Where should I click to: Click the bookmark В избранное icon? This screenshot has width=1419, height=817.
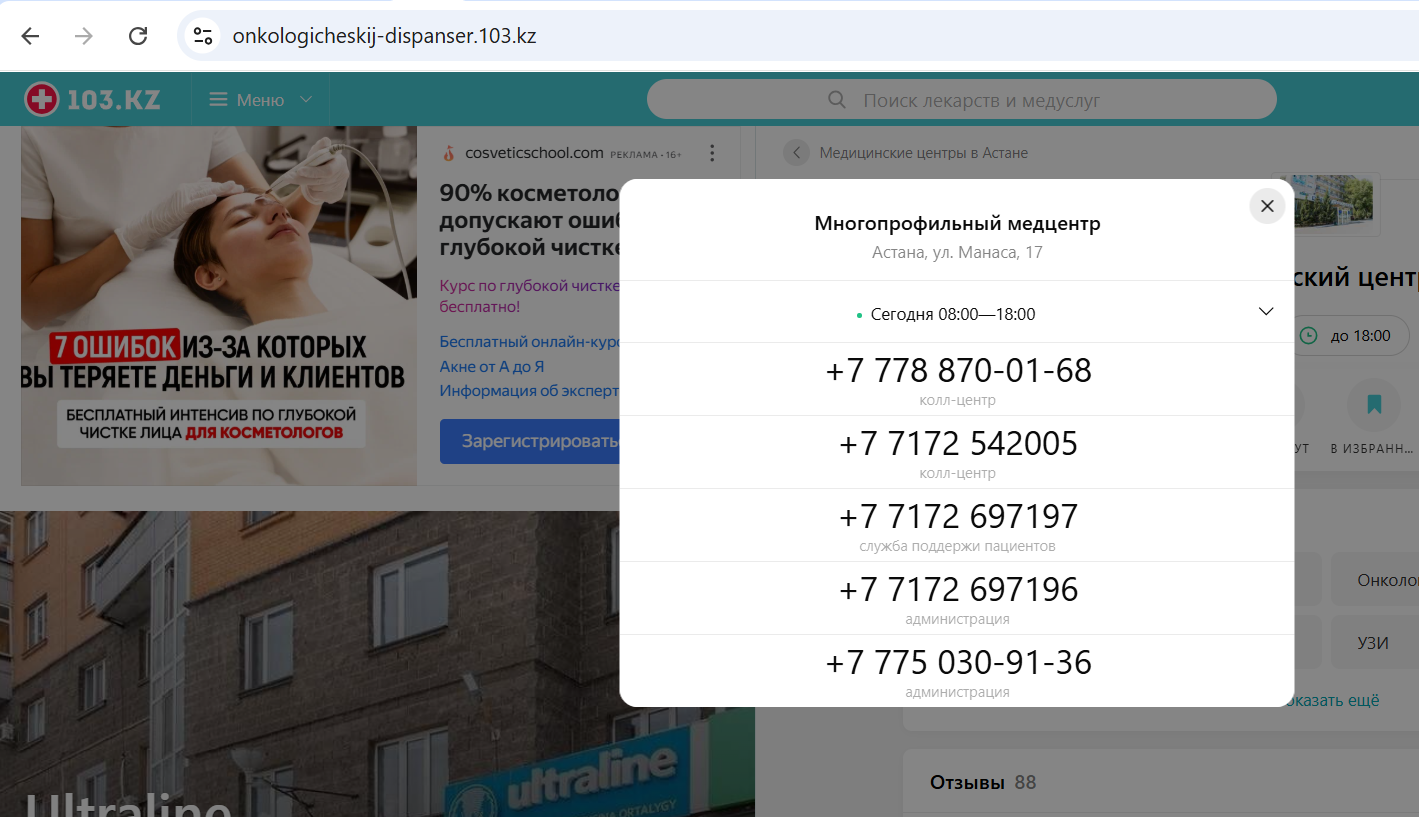point(1373,404)
